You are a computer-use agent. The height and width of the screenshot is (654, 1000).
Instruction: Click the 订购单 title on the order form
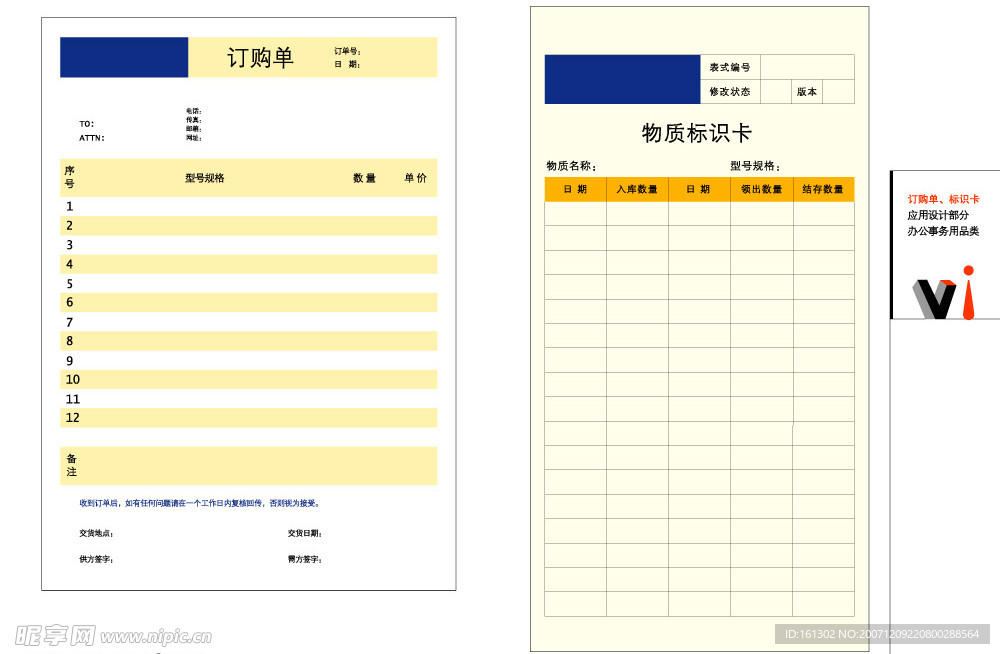[260, 57]
